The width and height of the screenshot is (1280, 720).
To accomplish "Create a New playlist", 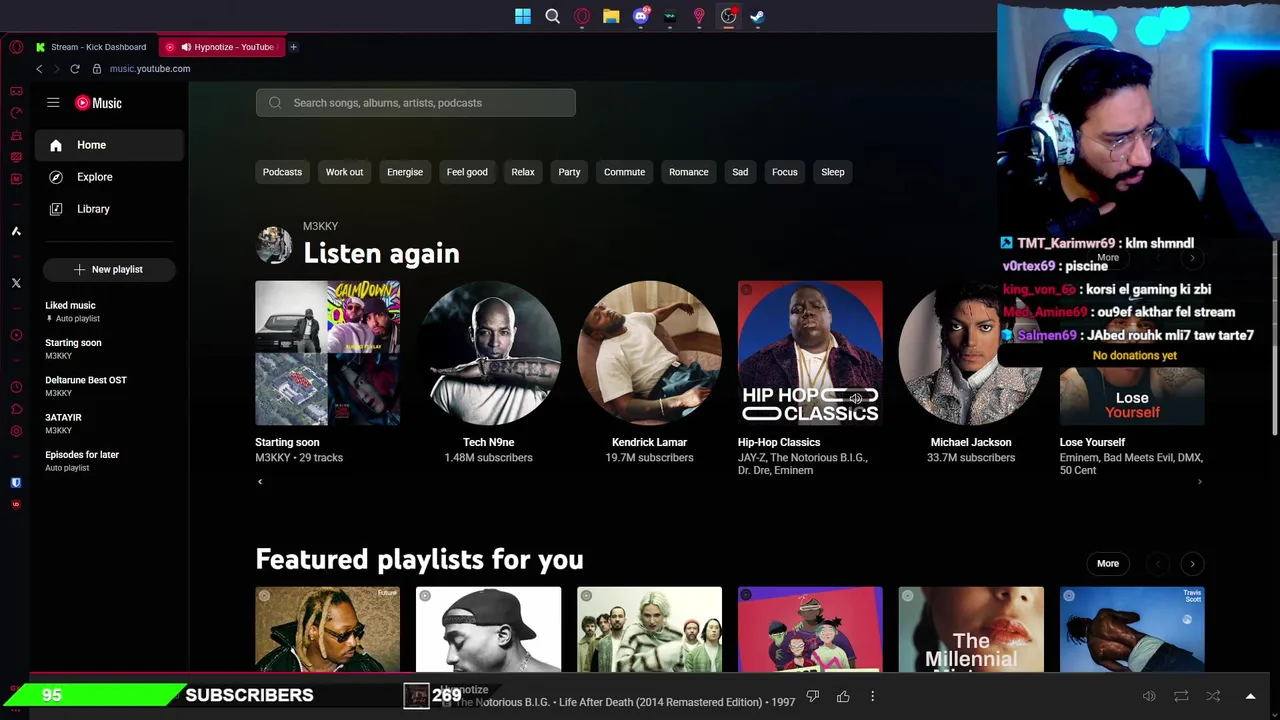I will pyautogui.click(x=109, y=269).
